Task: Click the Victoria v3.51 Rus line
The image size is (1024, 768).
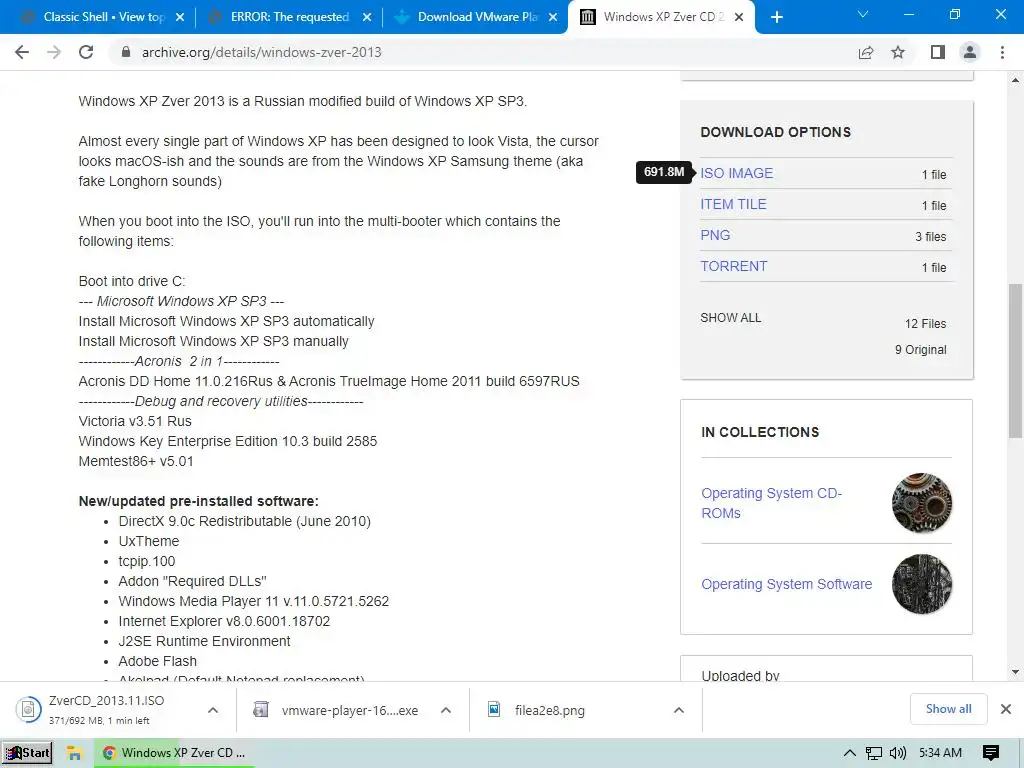Action: [x=135, y=421]
